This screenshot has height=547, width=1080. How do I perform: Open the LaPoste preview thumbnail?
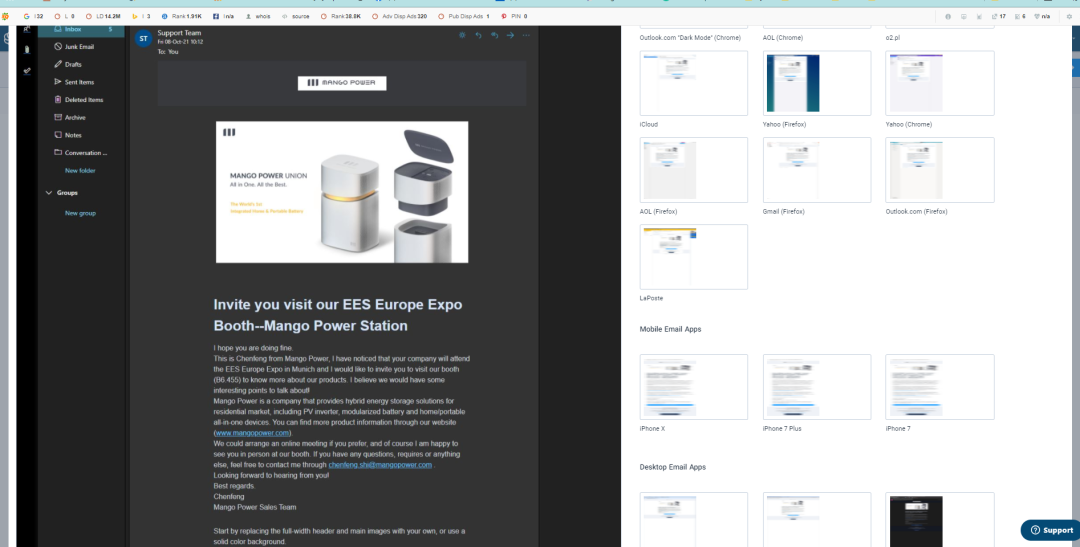[694, 257]
